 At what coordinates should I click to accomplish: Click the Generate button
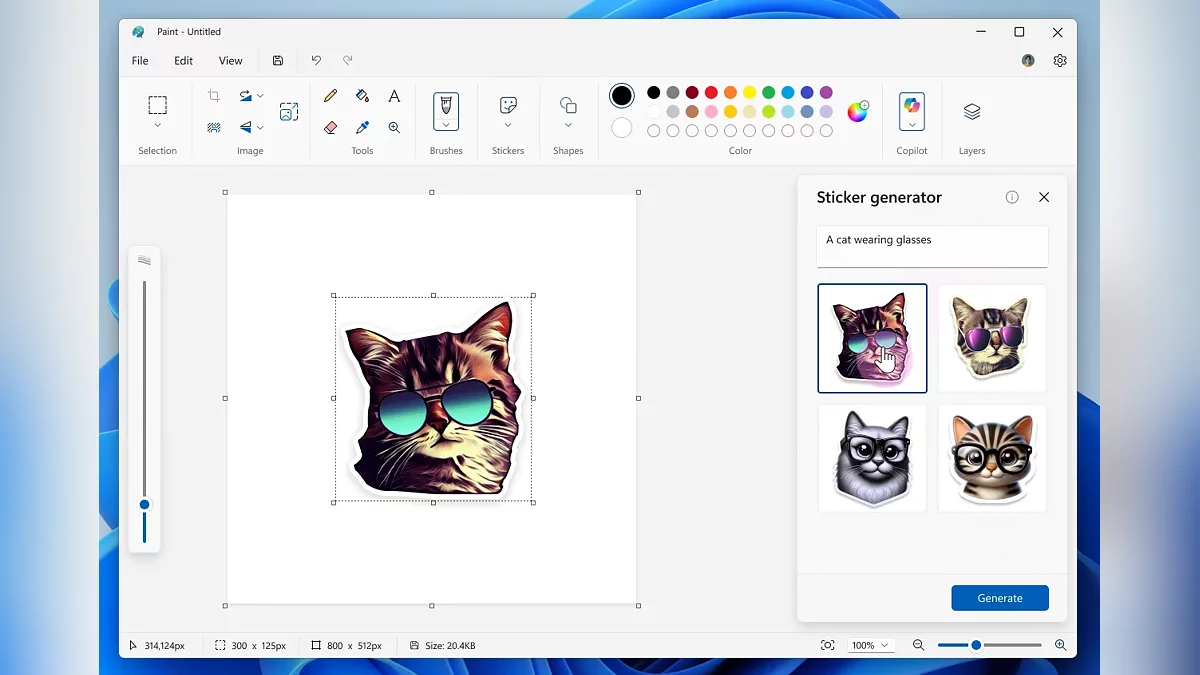999,598
